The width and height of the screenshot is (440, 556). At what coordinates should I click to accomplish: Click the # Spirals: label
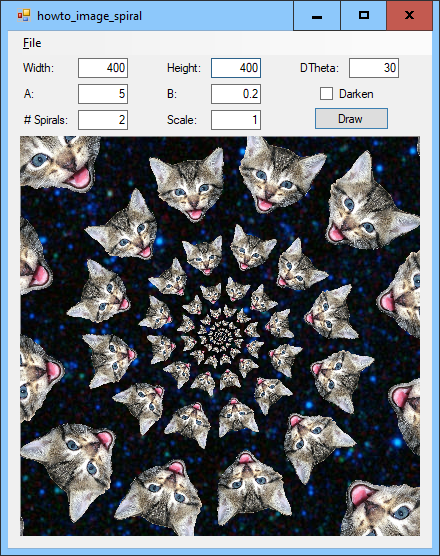tap(45, 120)
